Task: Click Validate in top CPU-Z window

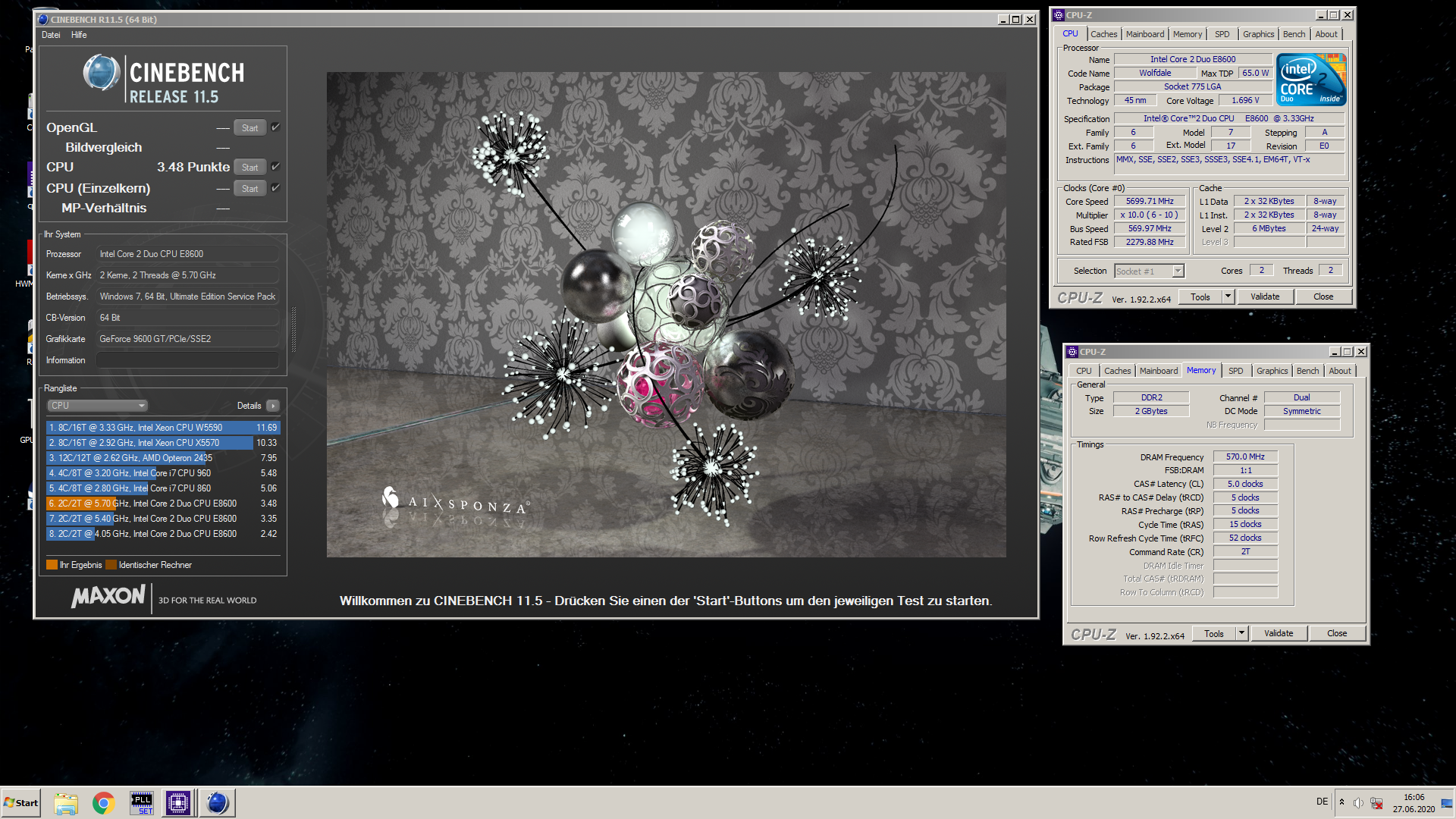Action: pos(1265,297)
